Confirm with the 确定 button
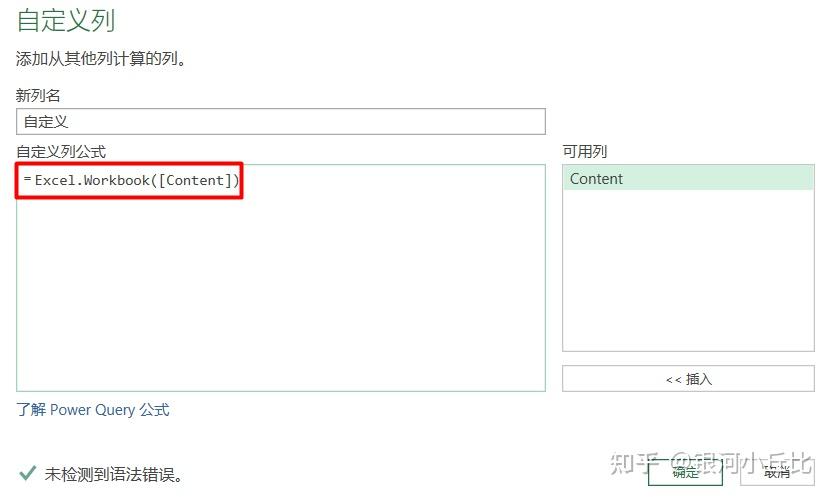Viewport: 833px width, 497px height. click(x=685, y=472)
